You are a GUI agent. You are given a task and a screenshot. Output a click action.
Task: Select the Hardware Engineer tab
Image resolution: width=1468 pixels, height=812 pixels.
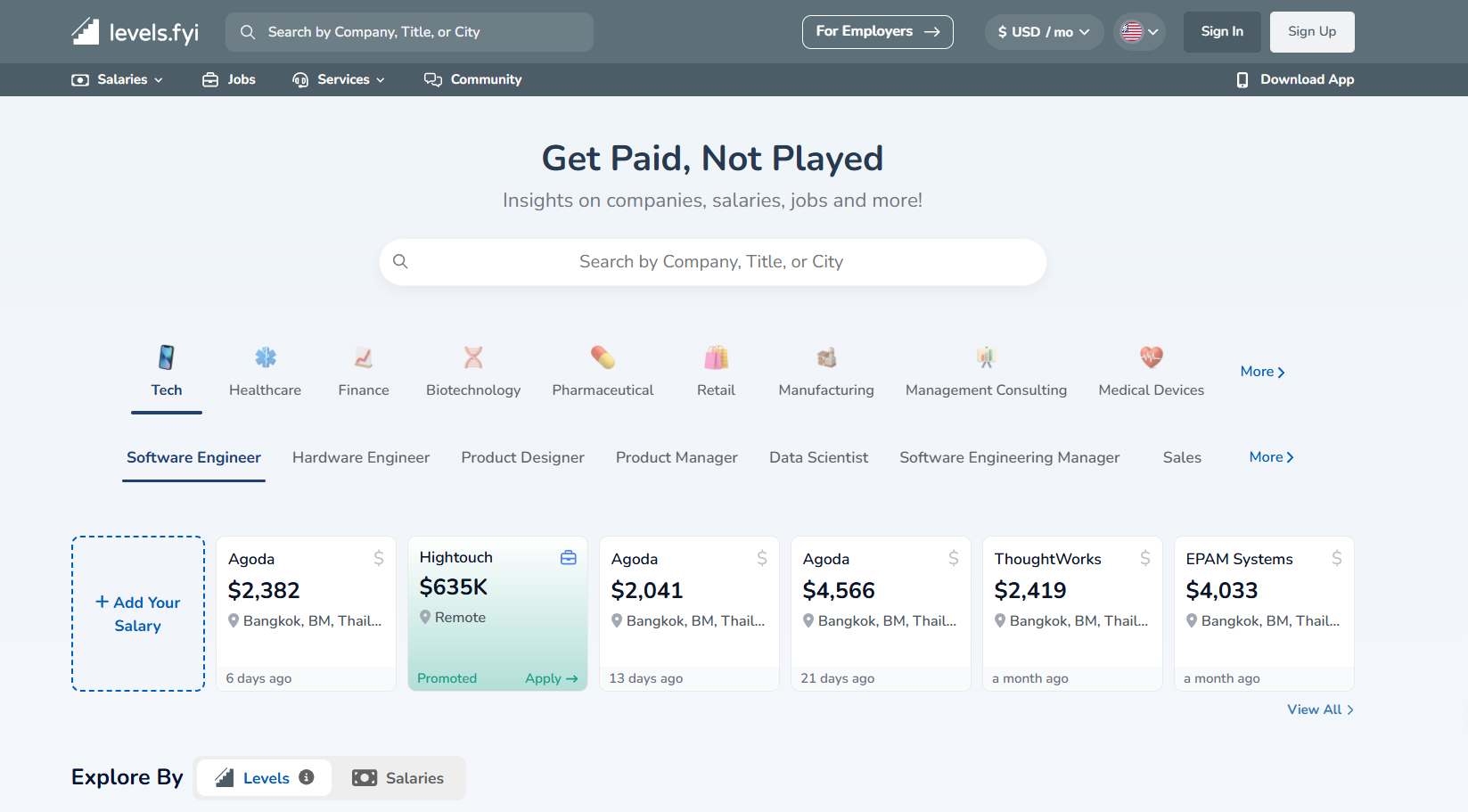[x=361, y=457]
